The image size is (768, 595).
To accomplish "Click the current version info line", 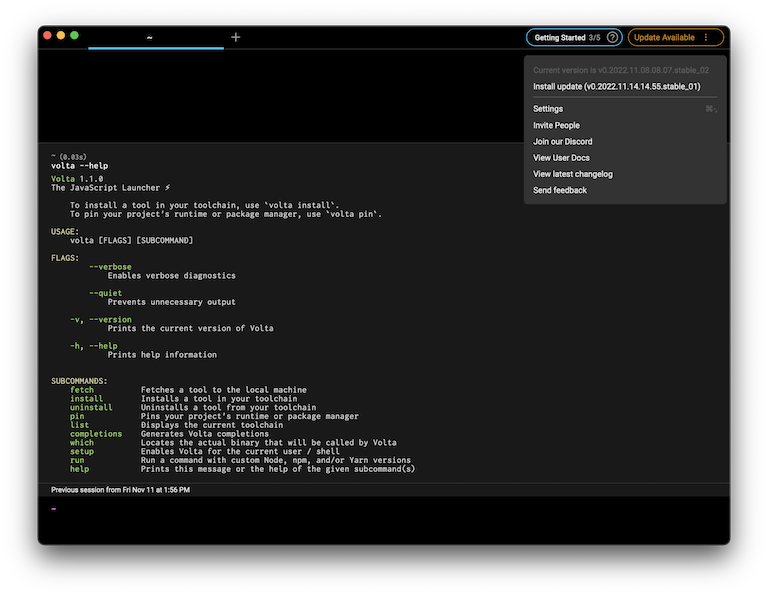I will (621, 70).
